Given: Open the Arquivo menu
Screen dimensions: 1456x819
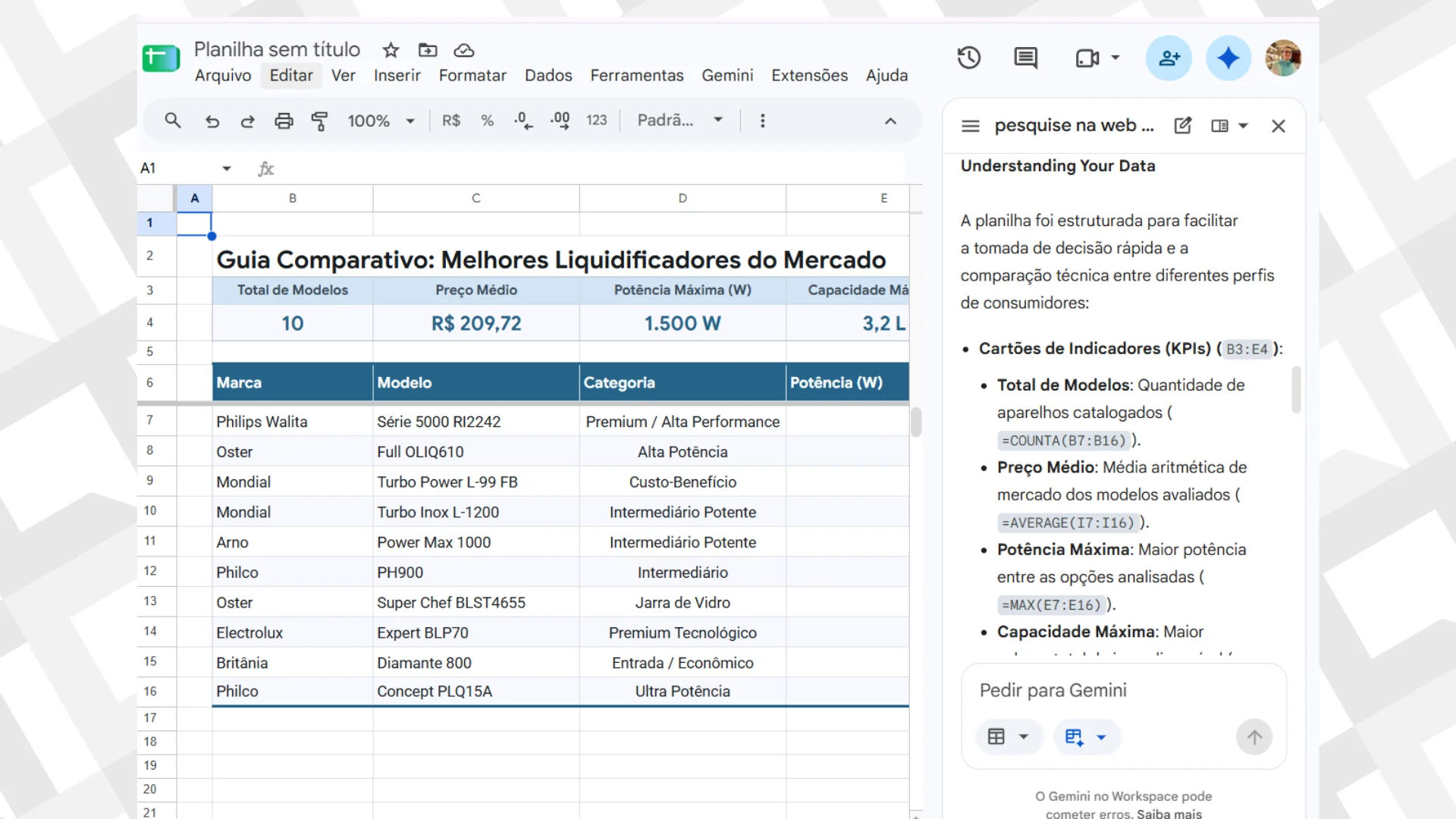Looking at the screenshot, I should click(223, 76).
